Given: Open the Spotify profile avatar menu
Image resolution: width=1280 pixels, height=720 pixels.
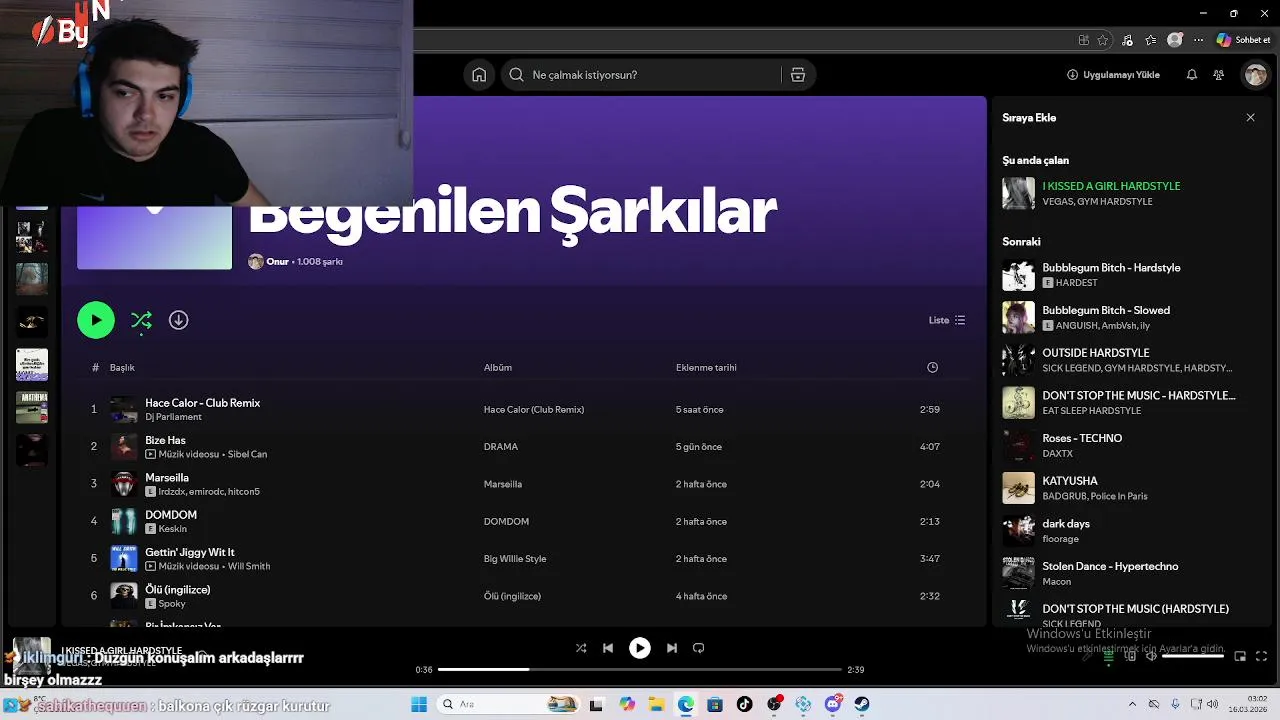Looking at the screenshot, I should (1255, 75).
